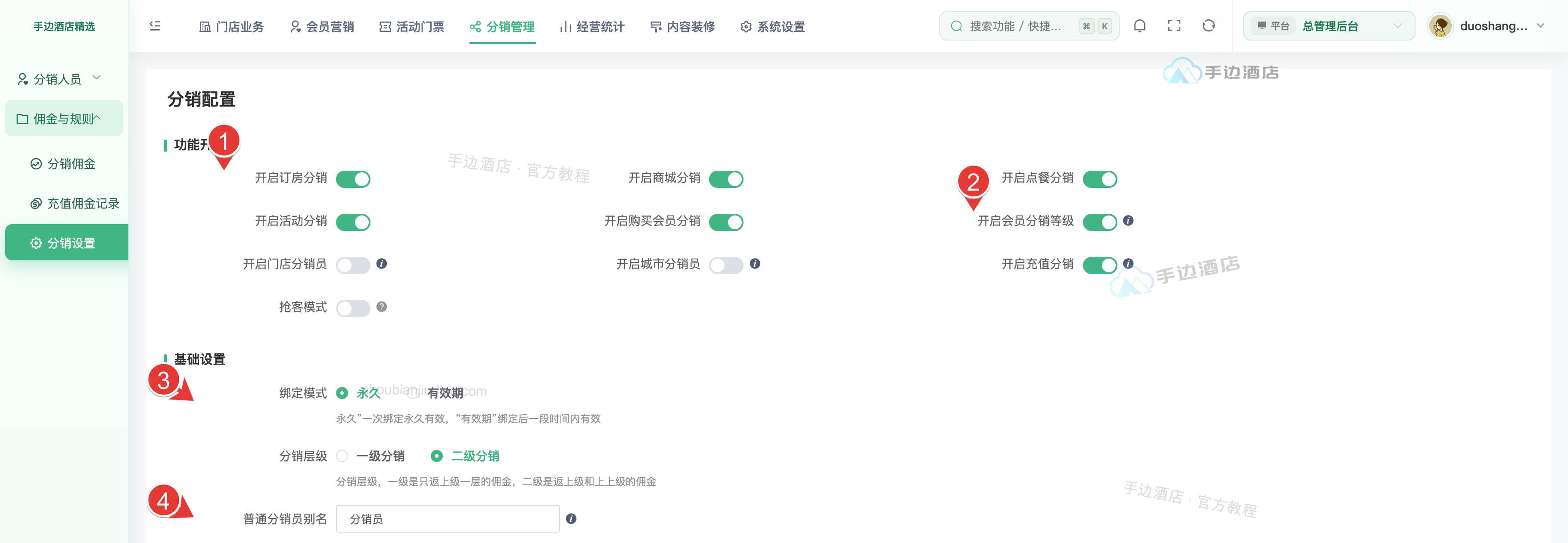The height and width of the screenshot is (543, 1568).
Task: Open 会员营销 top menu
Action: (322, 27)
